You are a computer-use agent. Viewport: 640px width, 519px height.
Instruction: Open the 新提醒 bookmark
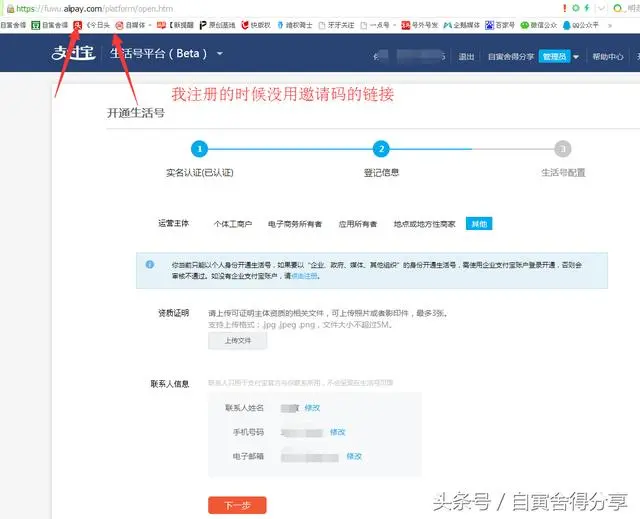pyautogui.click(x=175, y=25)
